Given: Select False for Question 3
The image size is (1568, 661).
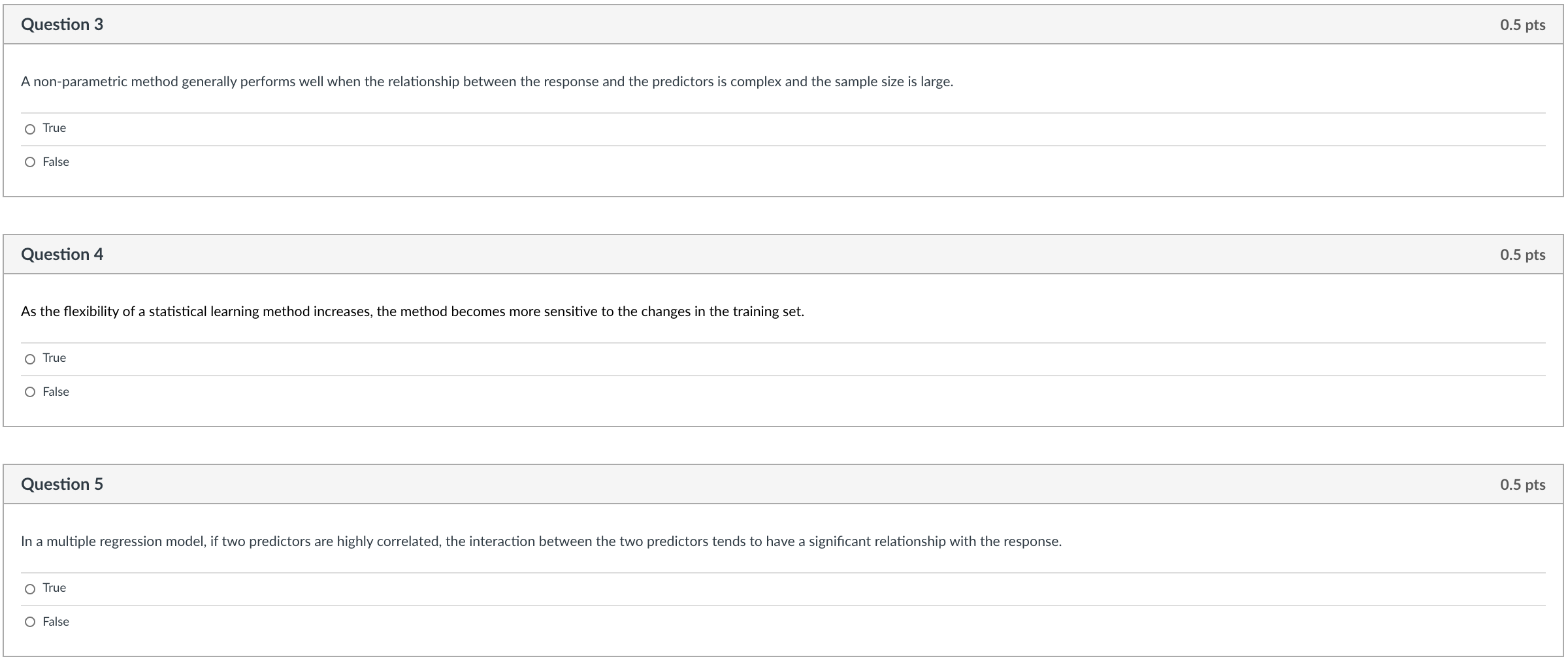Looking at the screenshot, I should 30,162.
